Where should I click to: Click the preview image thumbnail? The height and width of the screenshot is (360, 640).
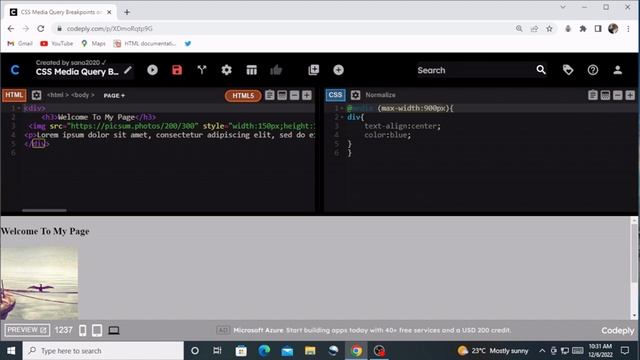click(x=39, y=282)
